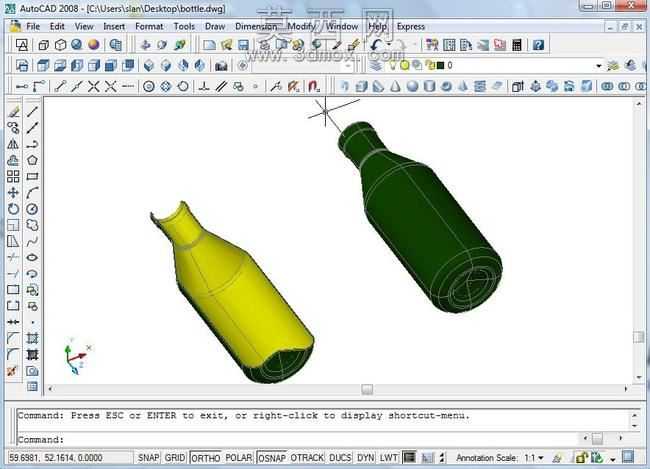Click the Snap to Perpendicular osnap icon

203,86
